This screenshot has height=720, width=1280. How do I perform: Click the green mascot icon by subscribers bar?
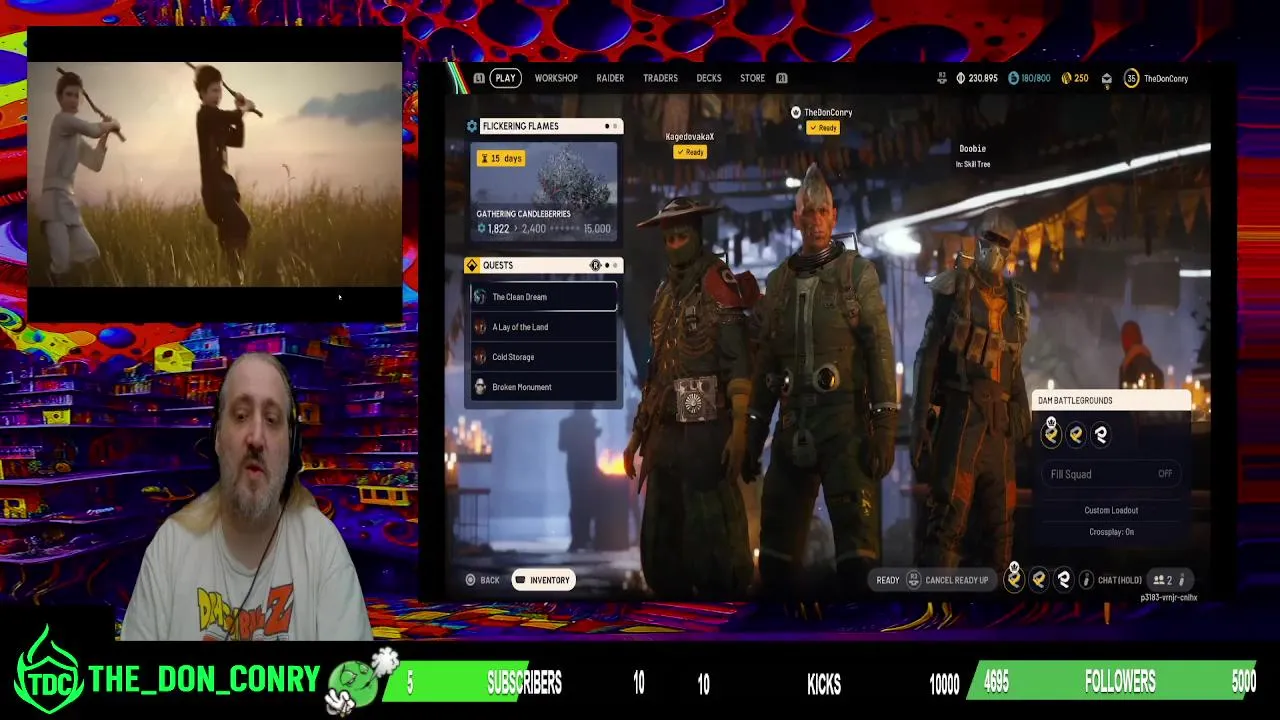[360, 683]
